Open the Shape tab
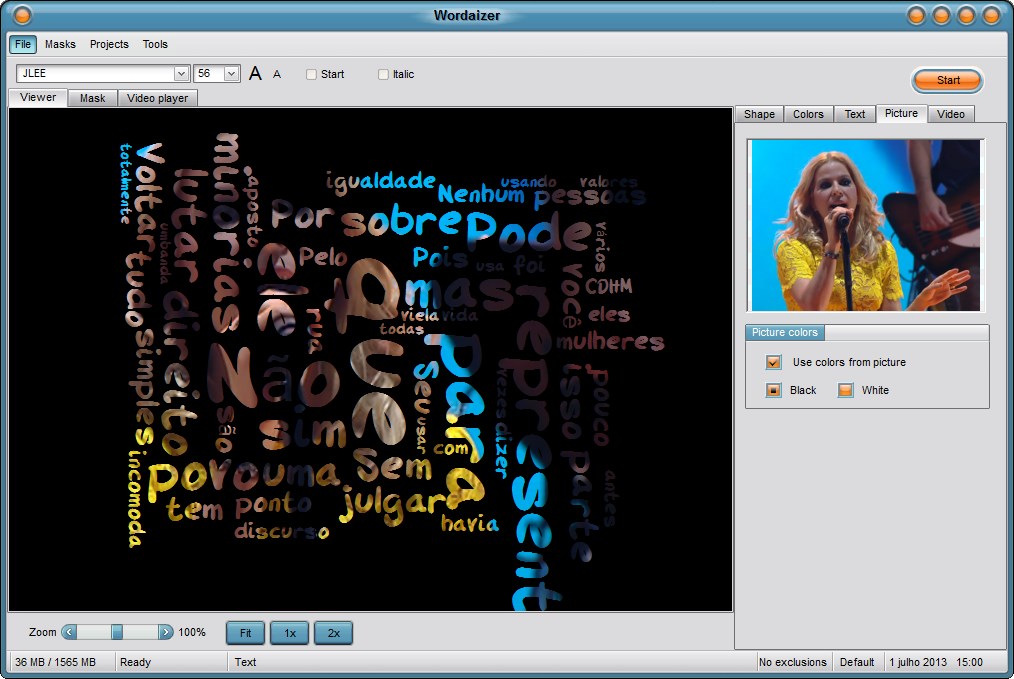1014x679 pixels. [759, 114]
